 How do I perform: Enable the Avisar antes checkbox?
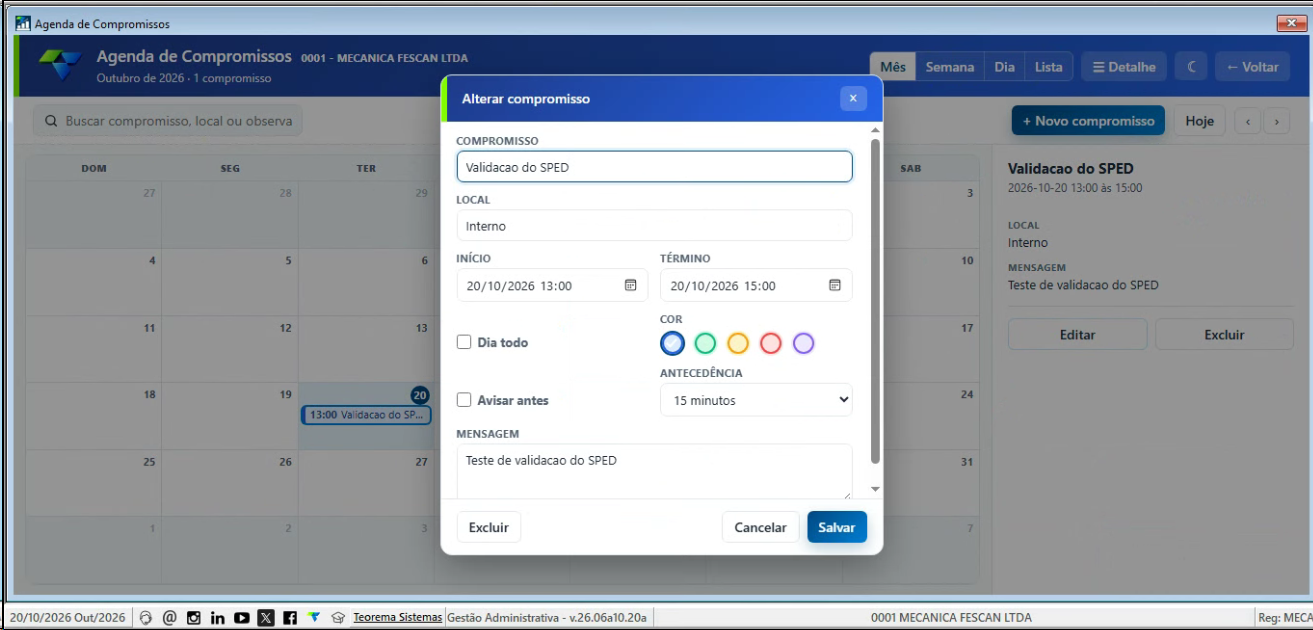464,400
